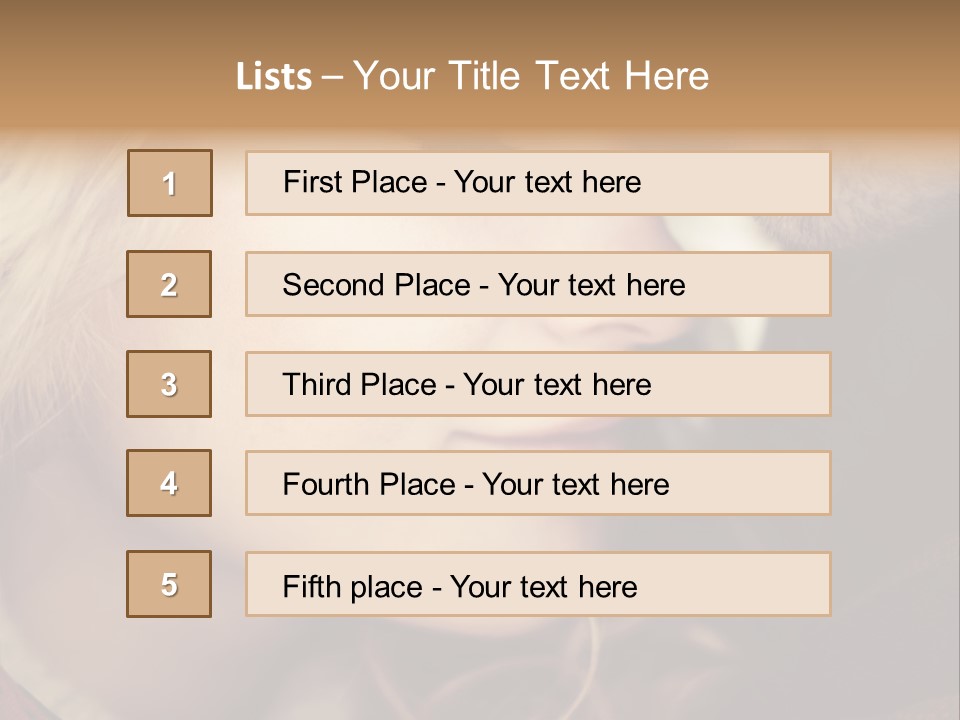Select the number 4 square
Viewport: 960px width, 720px height.
[x=169, y=483]
